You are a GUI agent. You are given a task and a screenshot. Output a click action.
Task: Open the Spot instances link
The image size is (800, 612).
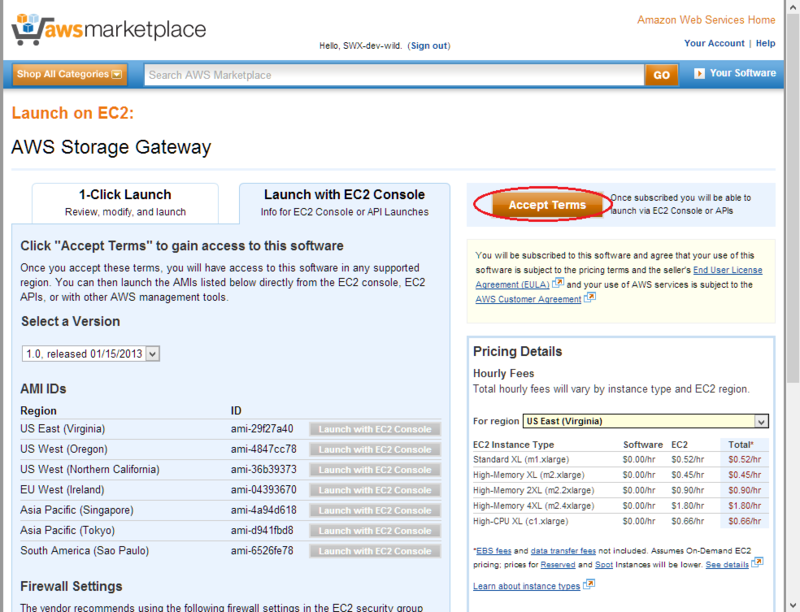[x=604, y=565]
